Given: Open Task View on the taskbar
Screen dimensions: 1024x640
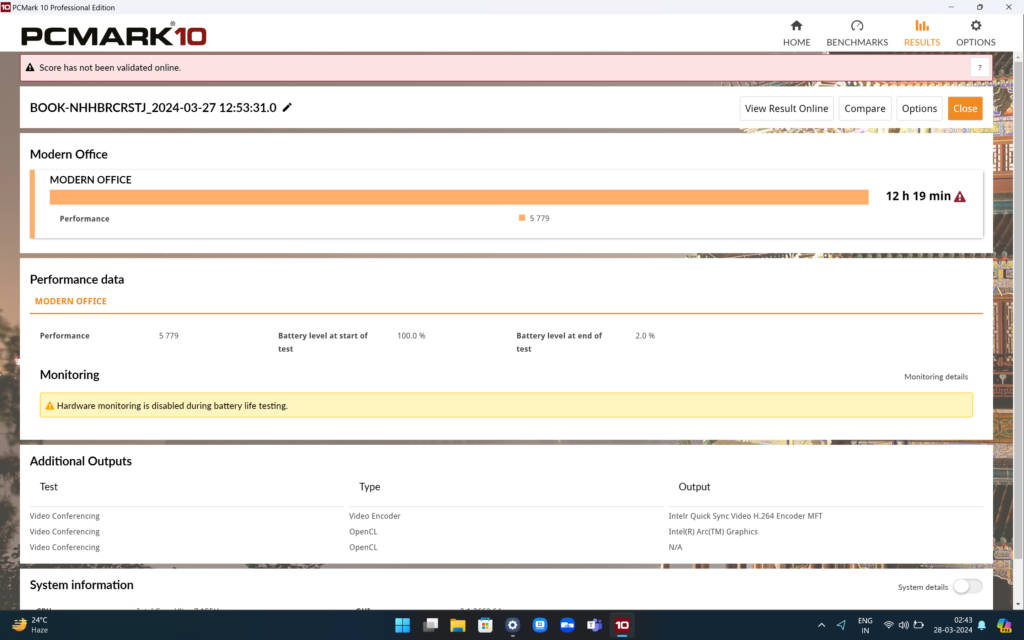Looking at the screenshot, I should (430, 625).
